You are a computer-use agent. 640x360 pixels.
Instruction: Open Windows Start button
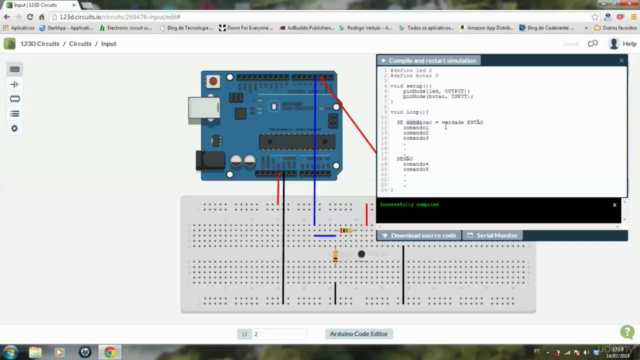(10, 352)
